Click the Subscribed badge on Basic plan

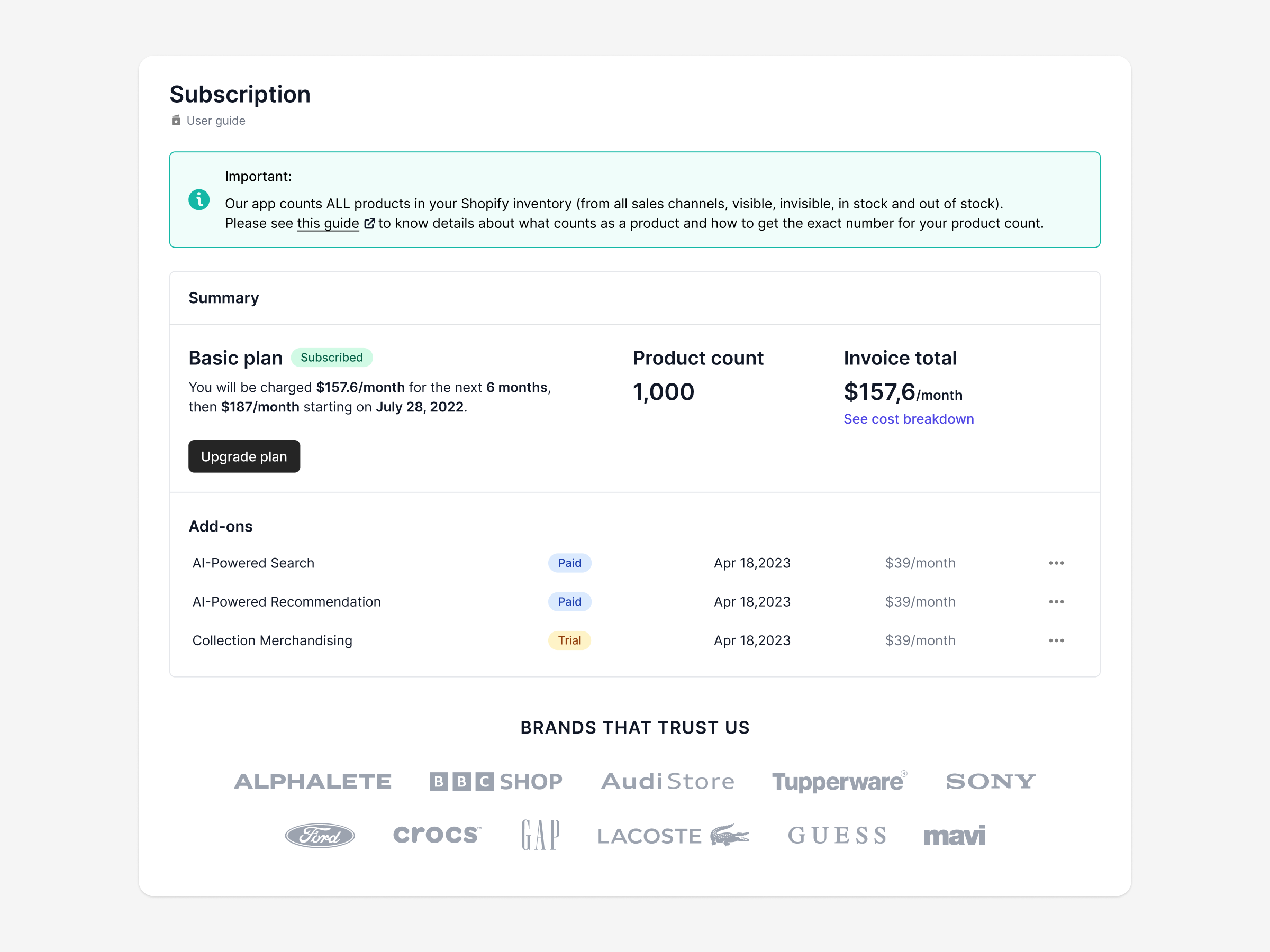coord(332,358)
